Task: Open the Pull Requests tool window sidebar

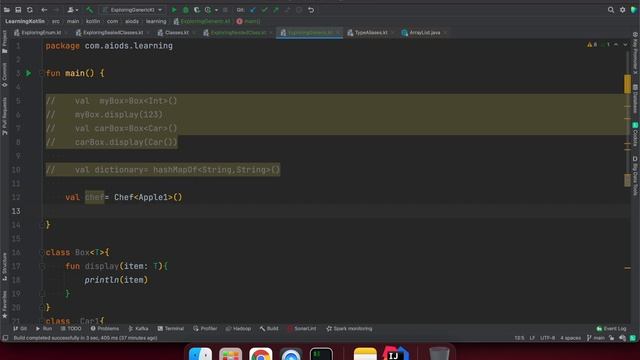Action: click(4, 116)
